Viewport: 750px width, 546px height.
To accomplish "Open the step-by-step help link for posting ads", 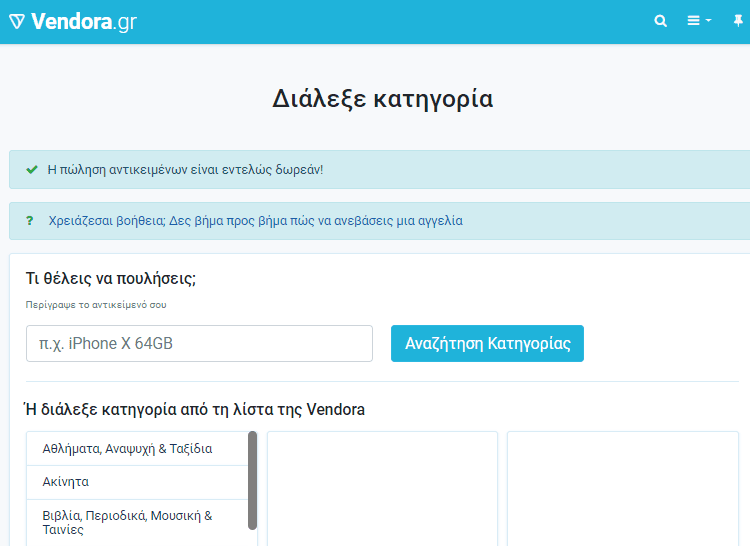I will click(255, 220).
